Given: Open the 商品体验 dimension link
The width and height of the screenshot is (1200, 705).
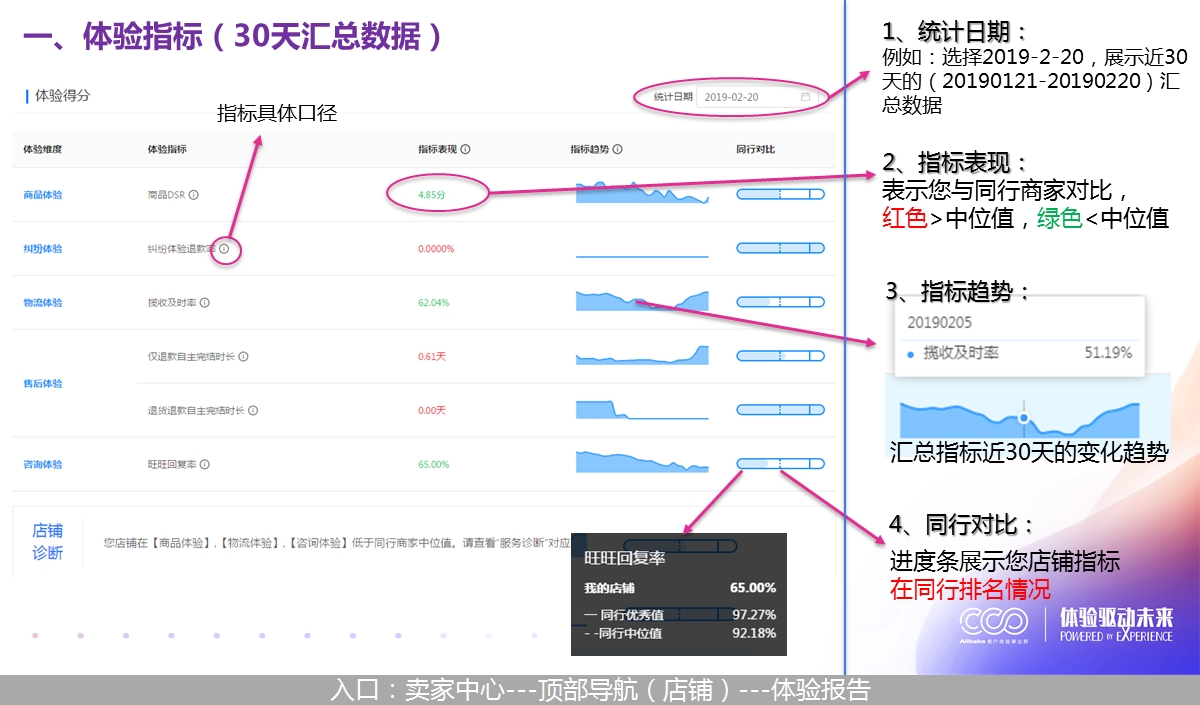Looking at the screenshot, I should click(x=43, y=195).
